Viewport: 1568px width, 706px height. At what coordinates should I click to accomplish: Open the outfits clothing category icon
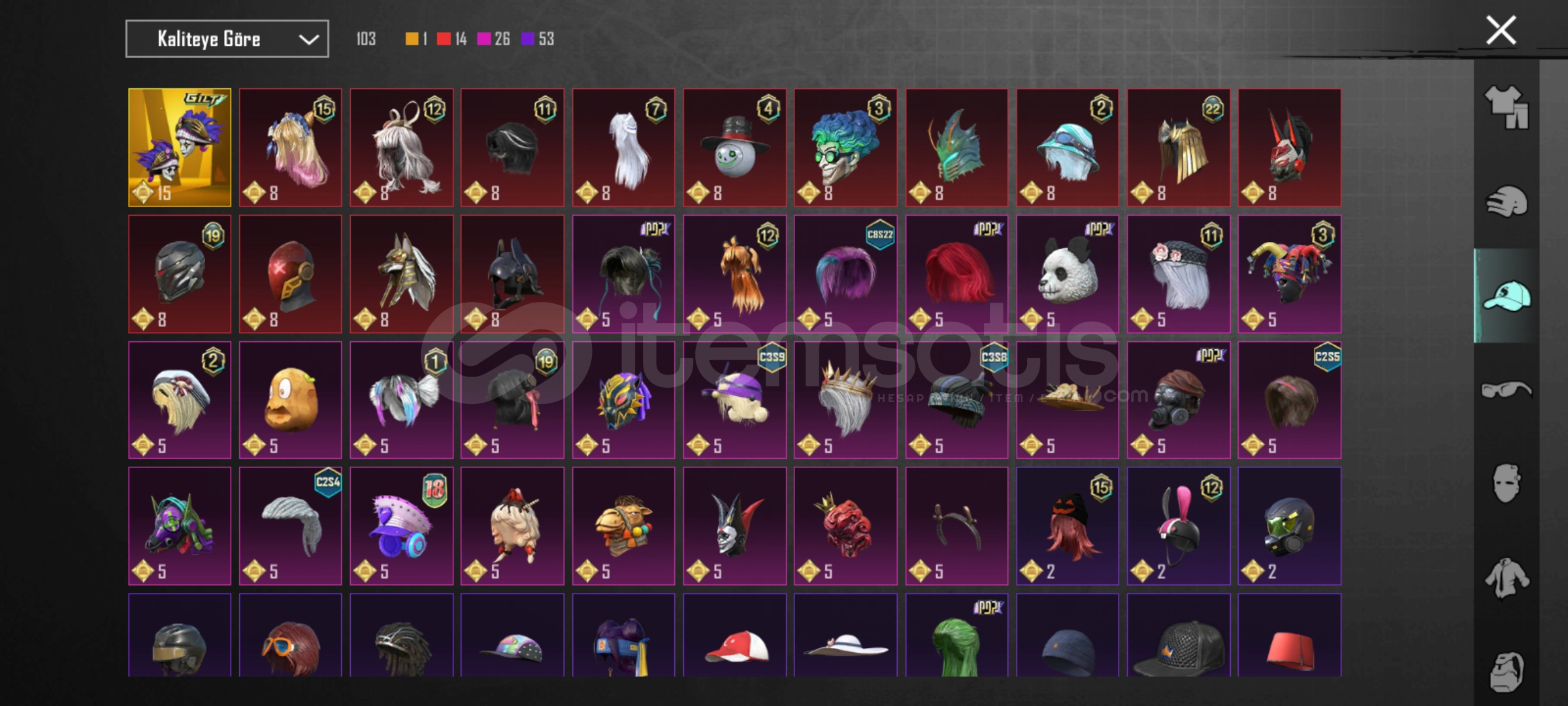coord(1507,107)
